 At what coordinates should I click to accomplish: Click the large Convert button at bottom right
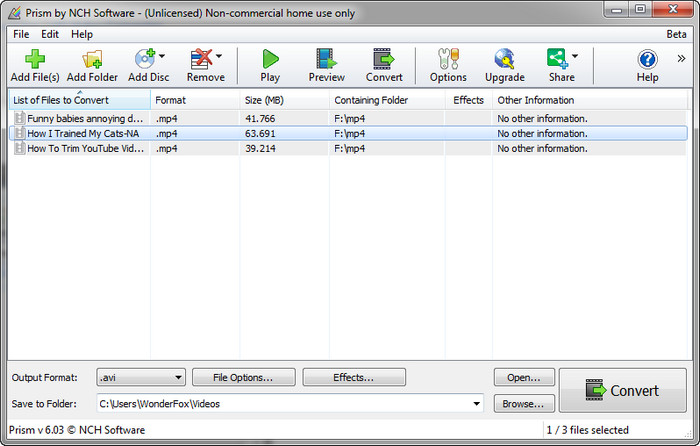tap(623, 390)
